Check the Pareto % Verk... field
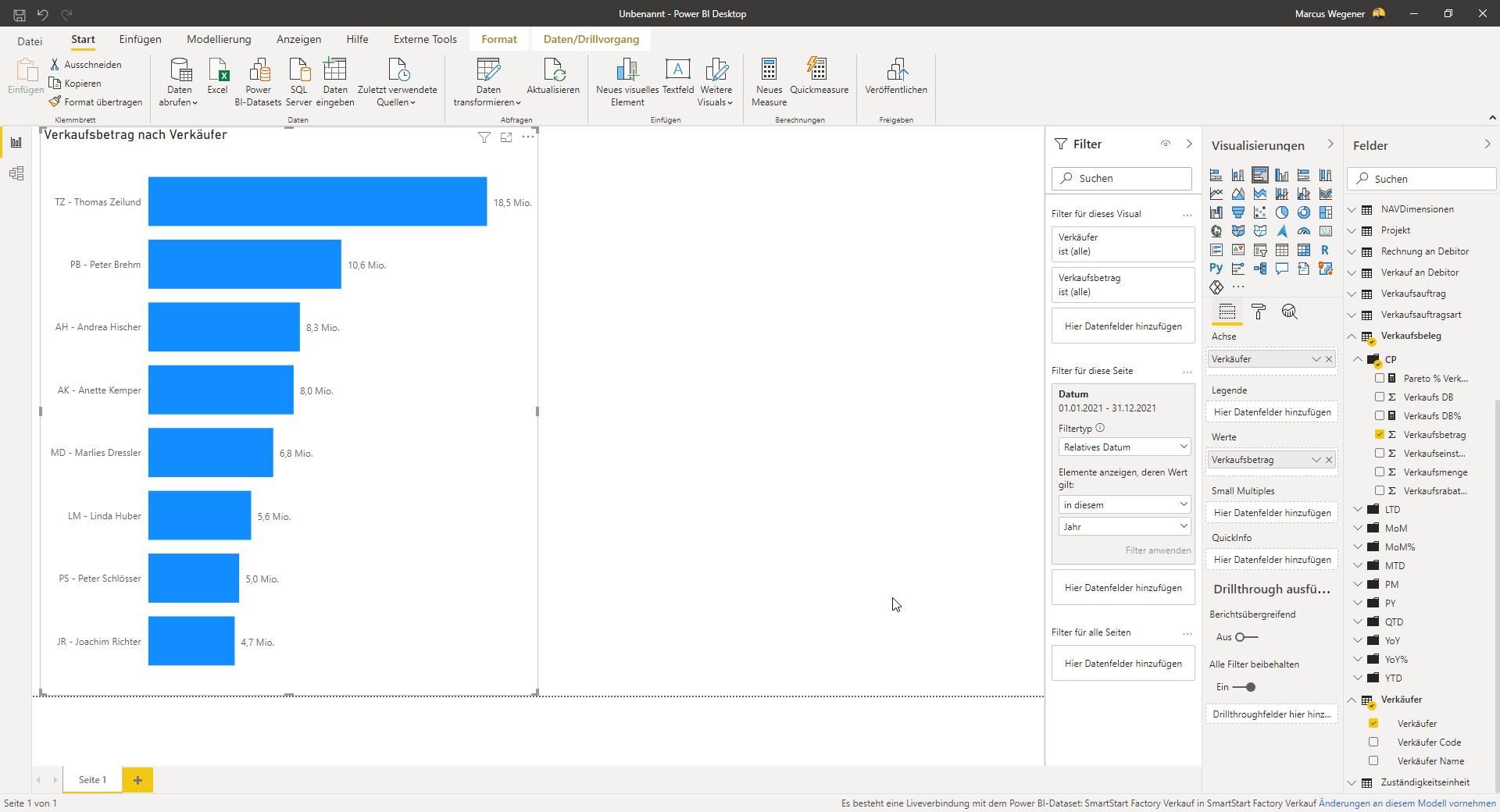The width and height of the screenshot is (1500, 812). [1380, 378]
